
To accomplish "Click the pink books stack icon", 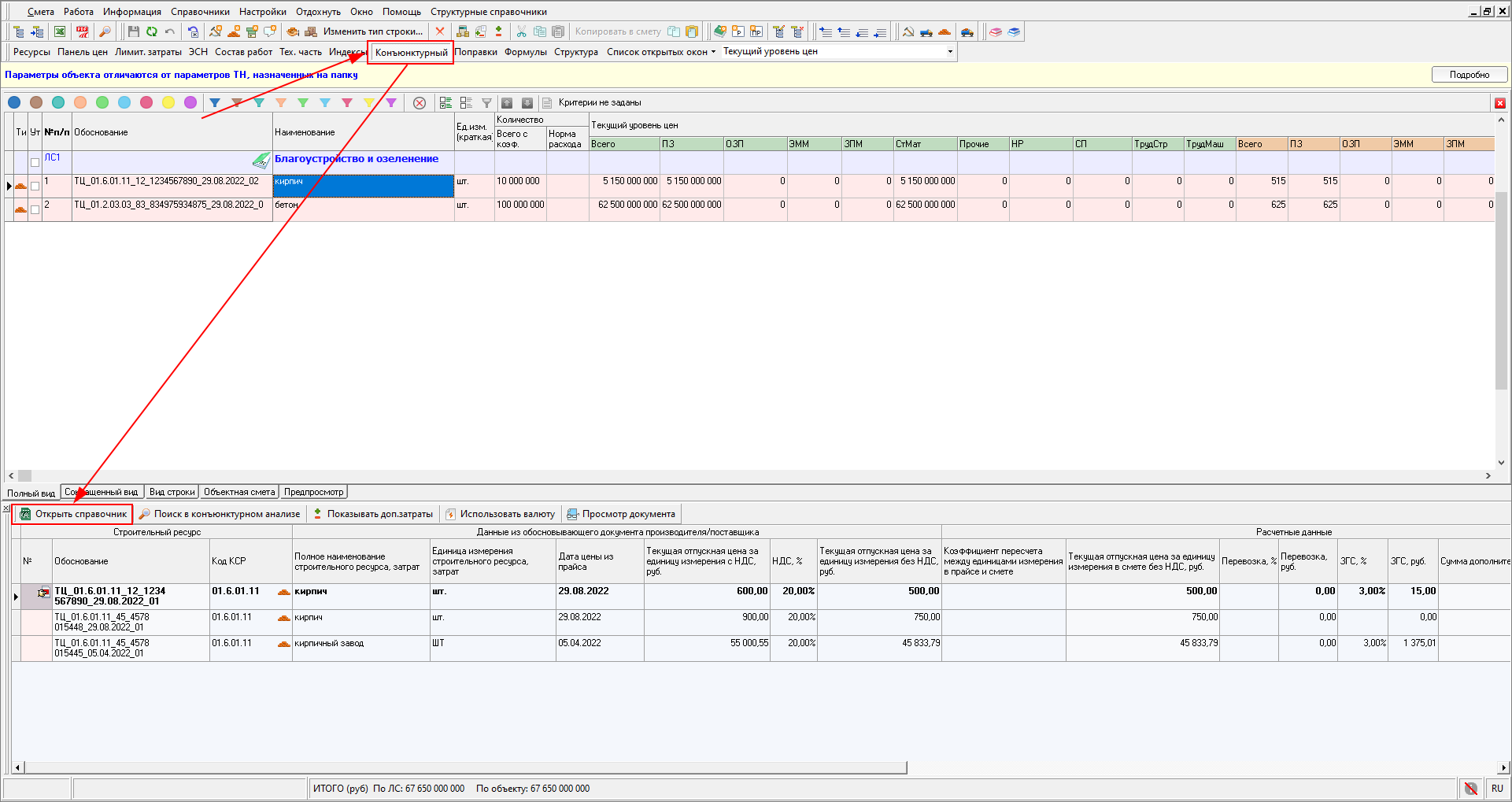I will click(996, 31).
